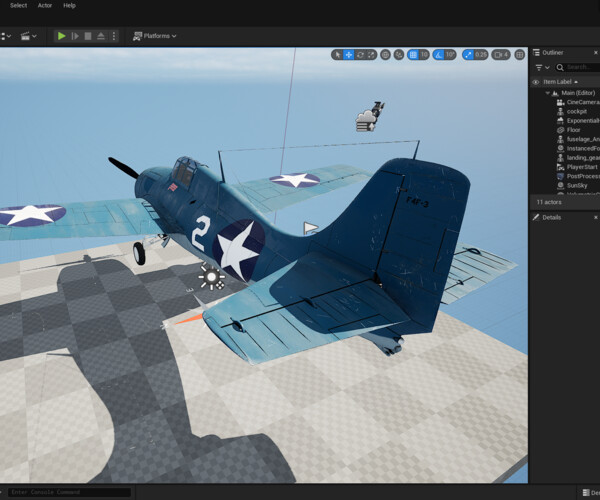Select SunSky actor in Outliner
Screen dimensions: 600x500
(578, 185)
